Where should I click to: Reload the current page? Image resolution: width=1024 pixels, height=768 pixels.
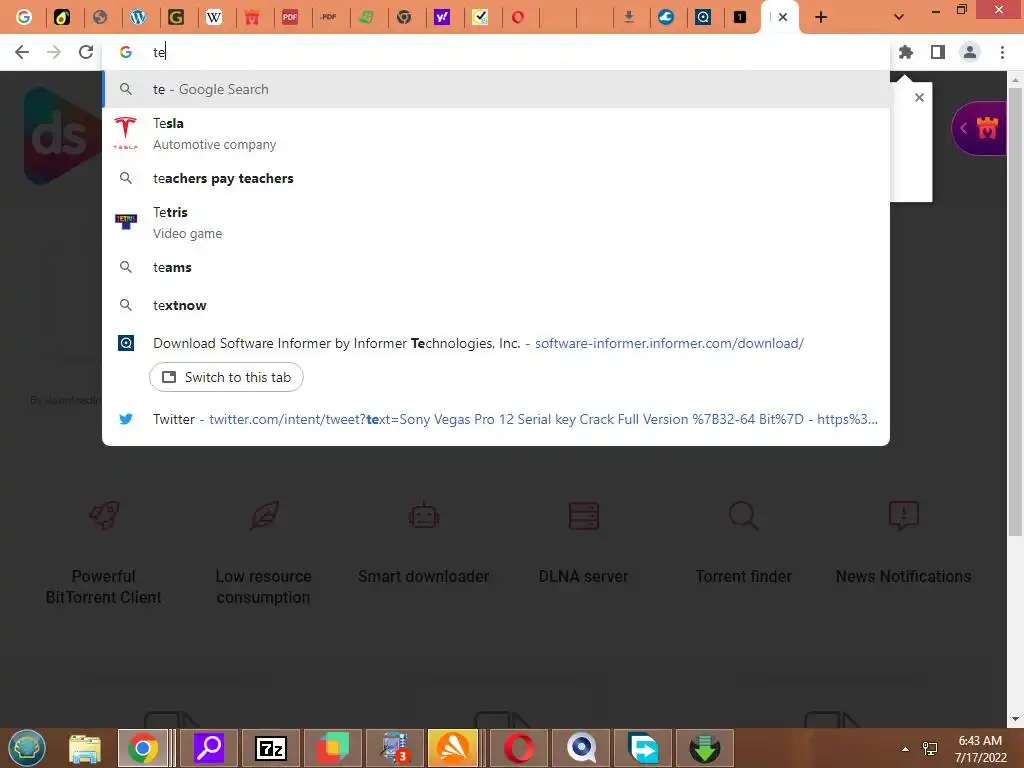(86, 52)
